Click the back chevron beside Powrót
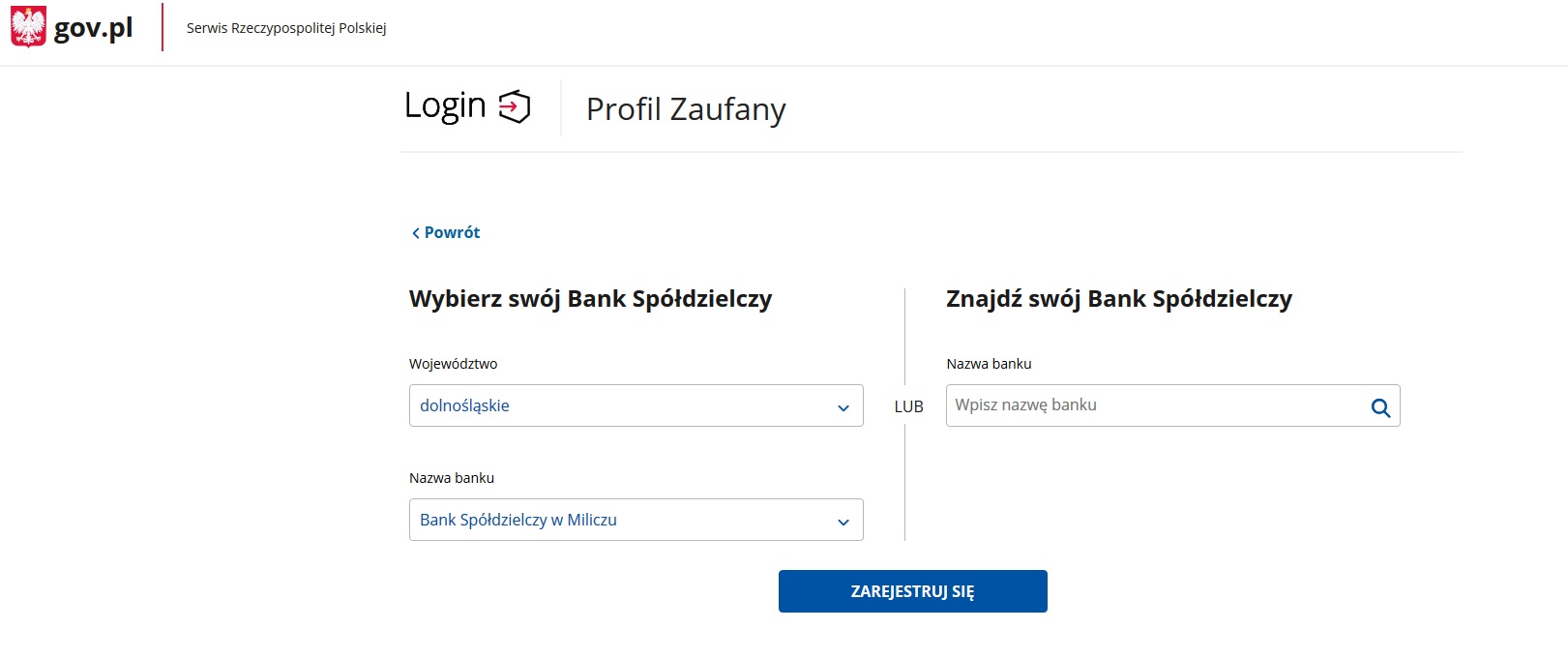Viewport: 1568px width, 659px height. coord(415,233)
